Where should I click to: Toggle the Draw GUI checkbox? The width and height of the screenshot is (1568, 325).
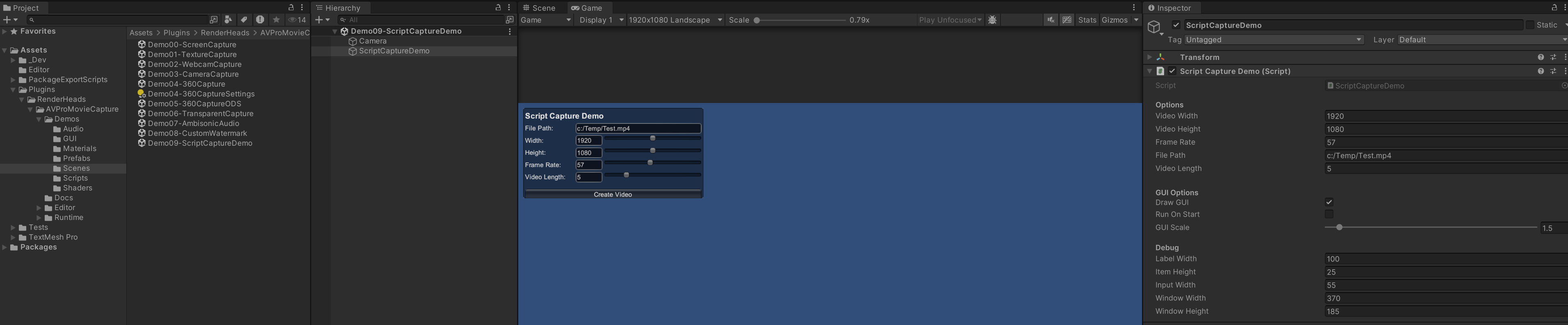(1329, 202)
